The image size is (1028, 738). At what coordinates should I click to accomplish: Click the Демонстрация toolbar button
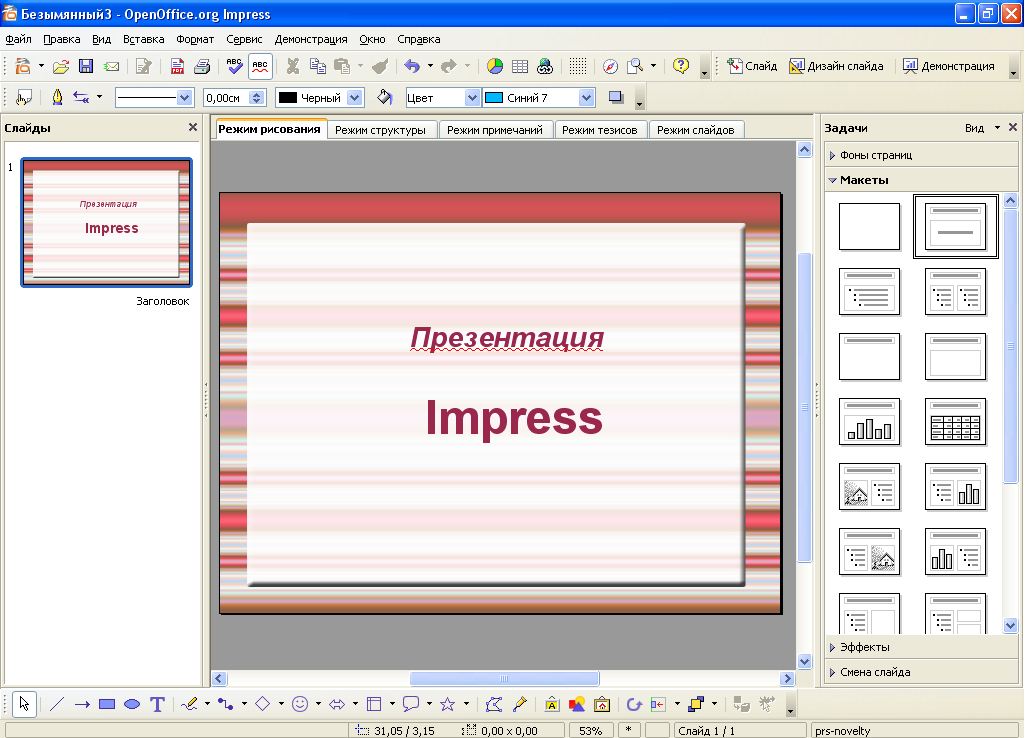point(948,66)
